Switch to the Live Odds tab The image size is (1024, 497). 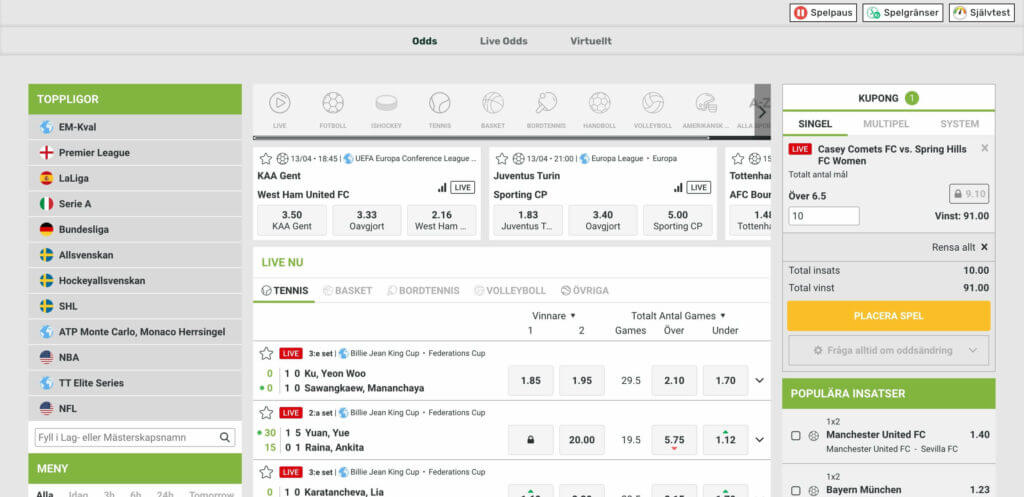pos(504,41)
